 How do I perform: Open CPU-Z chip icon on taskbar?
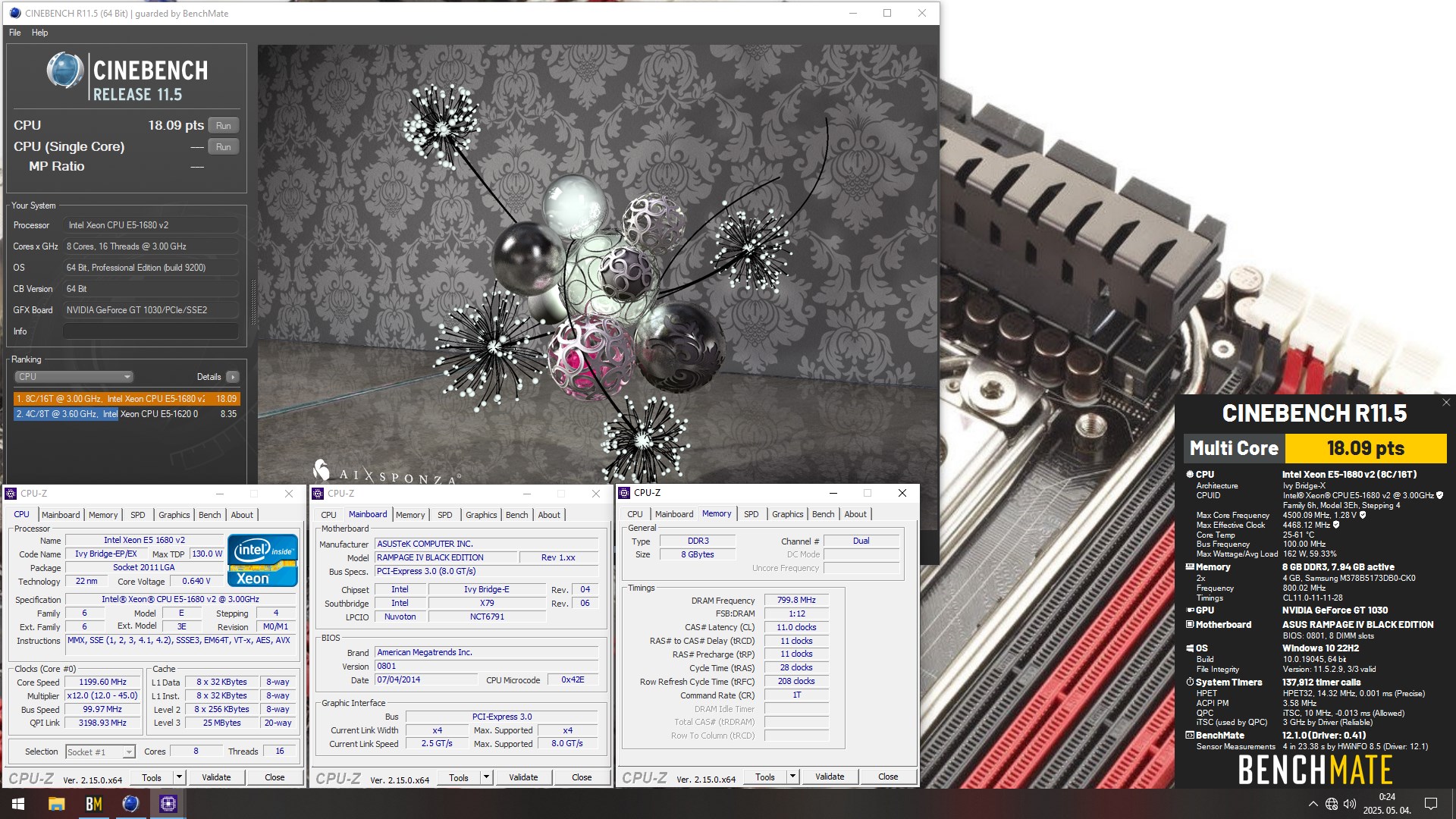click(x=168, y=804)
